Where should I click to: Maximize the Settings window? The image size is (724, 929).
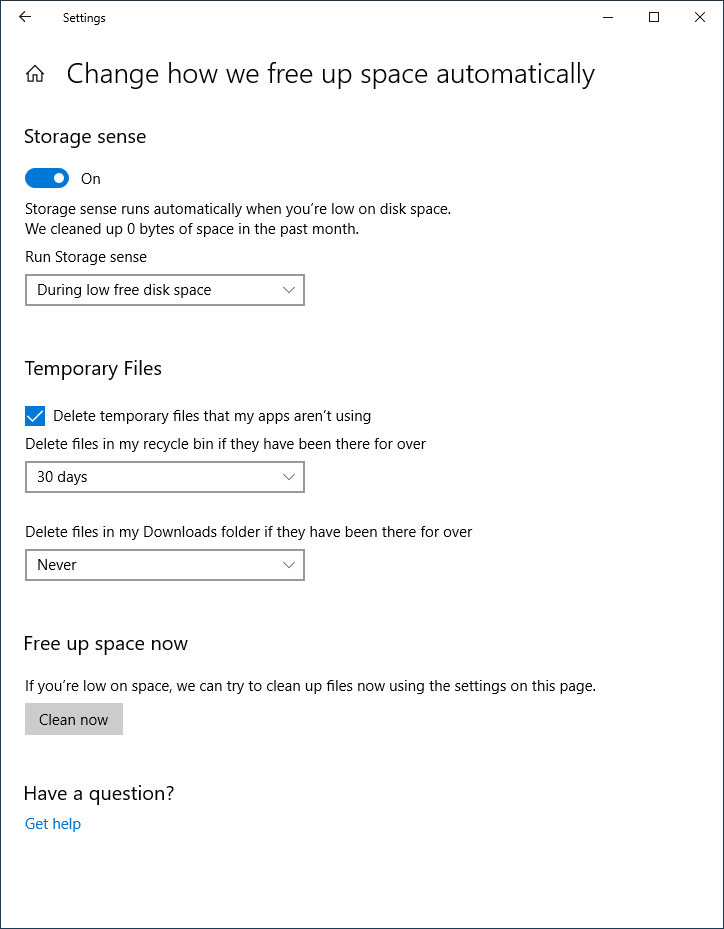tap(654, 18)
